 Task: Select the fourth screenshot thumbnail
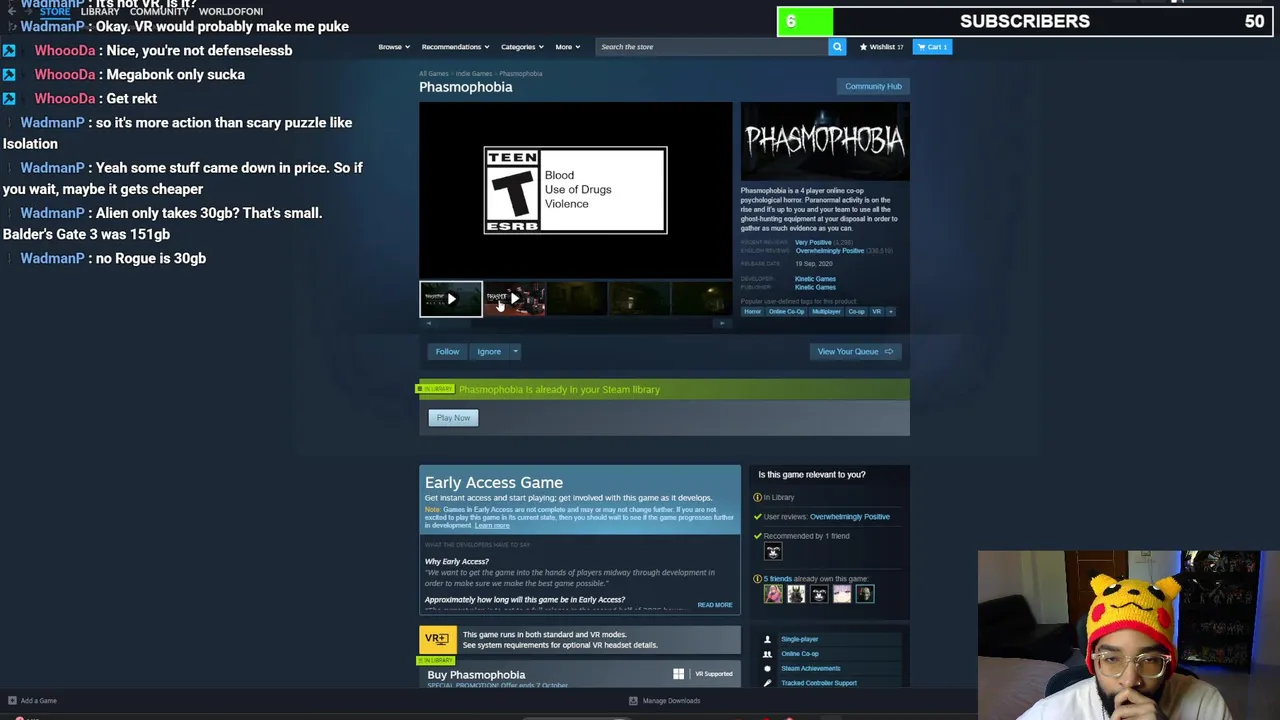point(640,298)
